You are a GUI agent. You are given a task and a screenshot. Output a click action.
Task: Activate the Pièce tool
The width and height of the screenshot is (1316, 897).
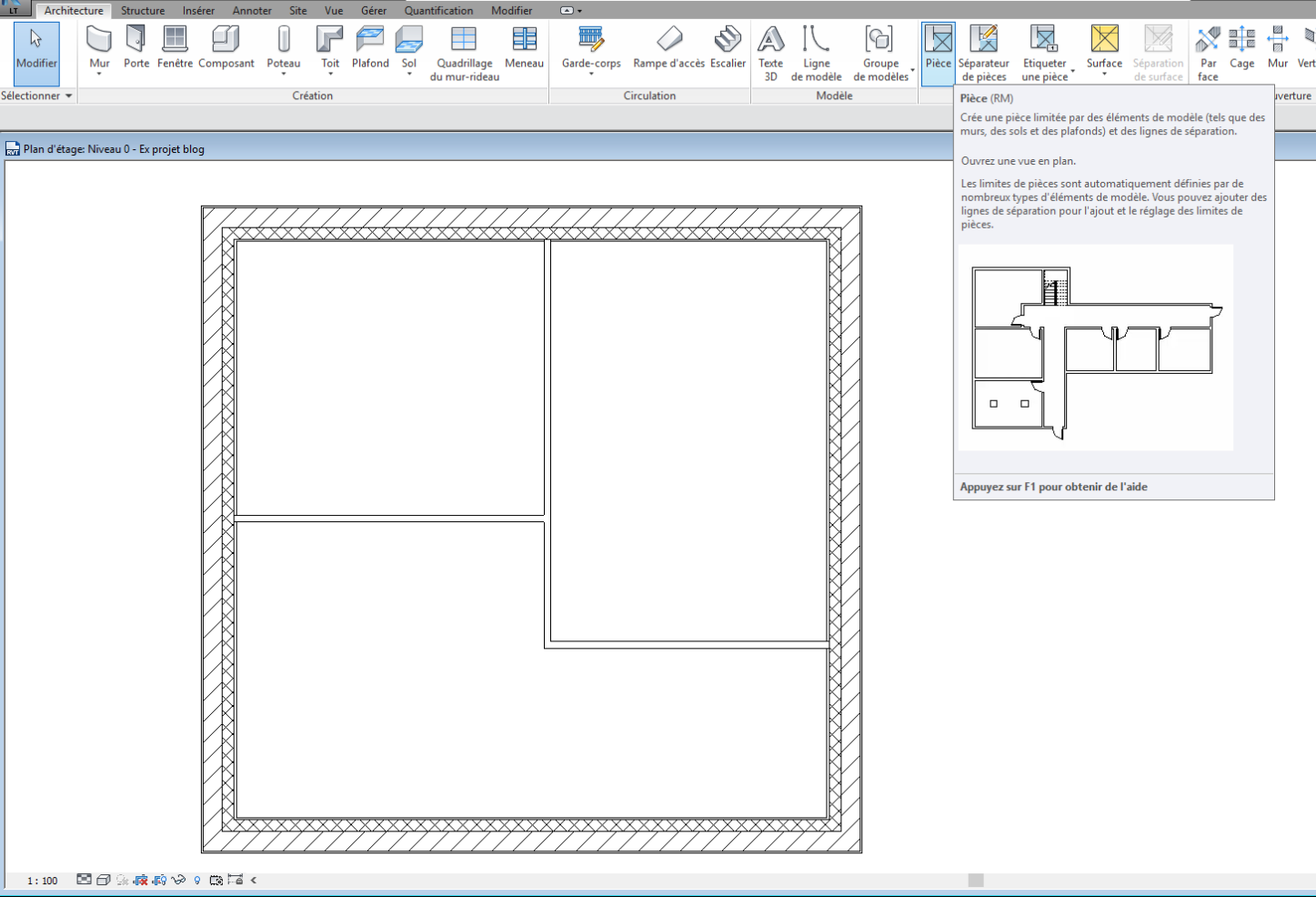tap(938, 45)
